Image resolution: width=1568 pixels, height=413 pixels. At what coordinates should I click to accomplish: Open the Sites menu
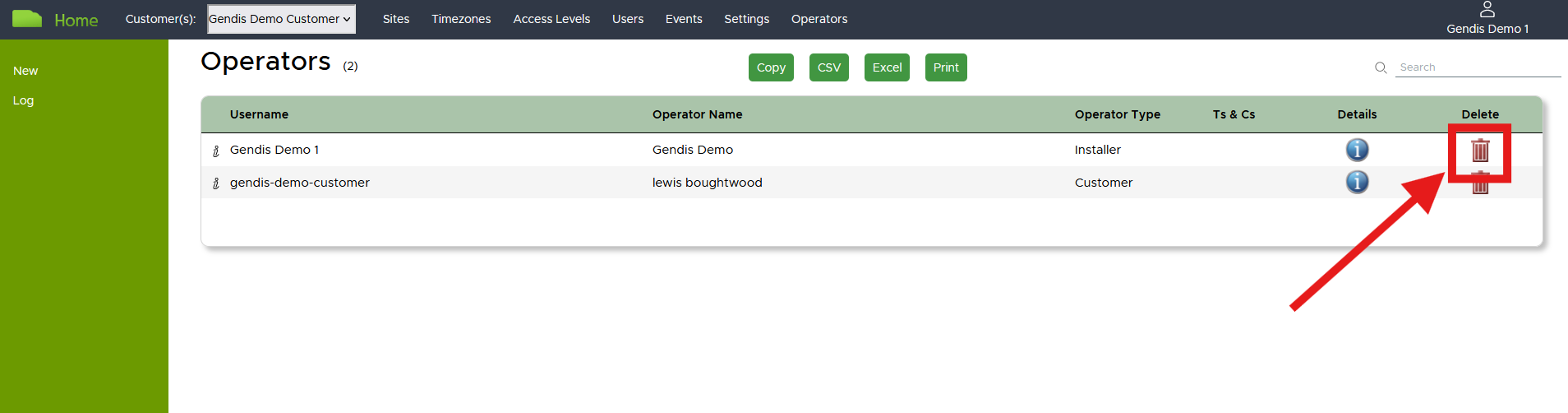[x=395, y=19]
